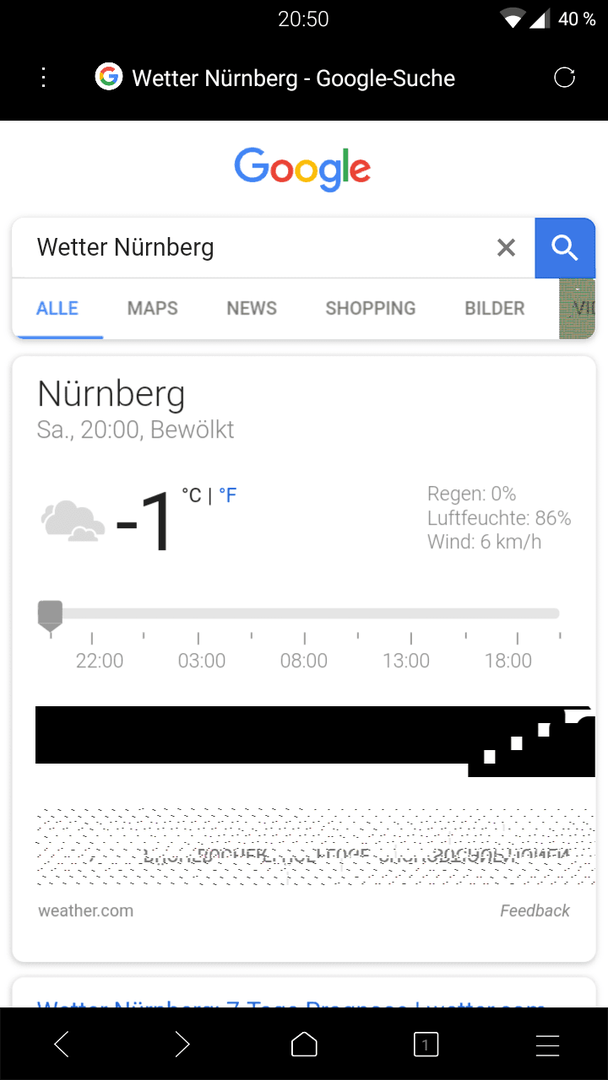Open the SHOPPING results tab
608x1080 pixels.
[x=370, y=308]
